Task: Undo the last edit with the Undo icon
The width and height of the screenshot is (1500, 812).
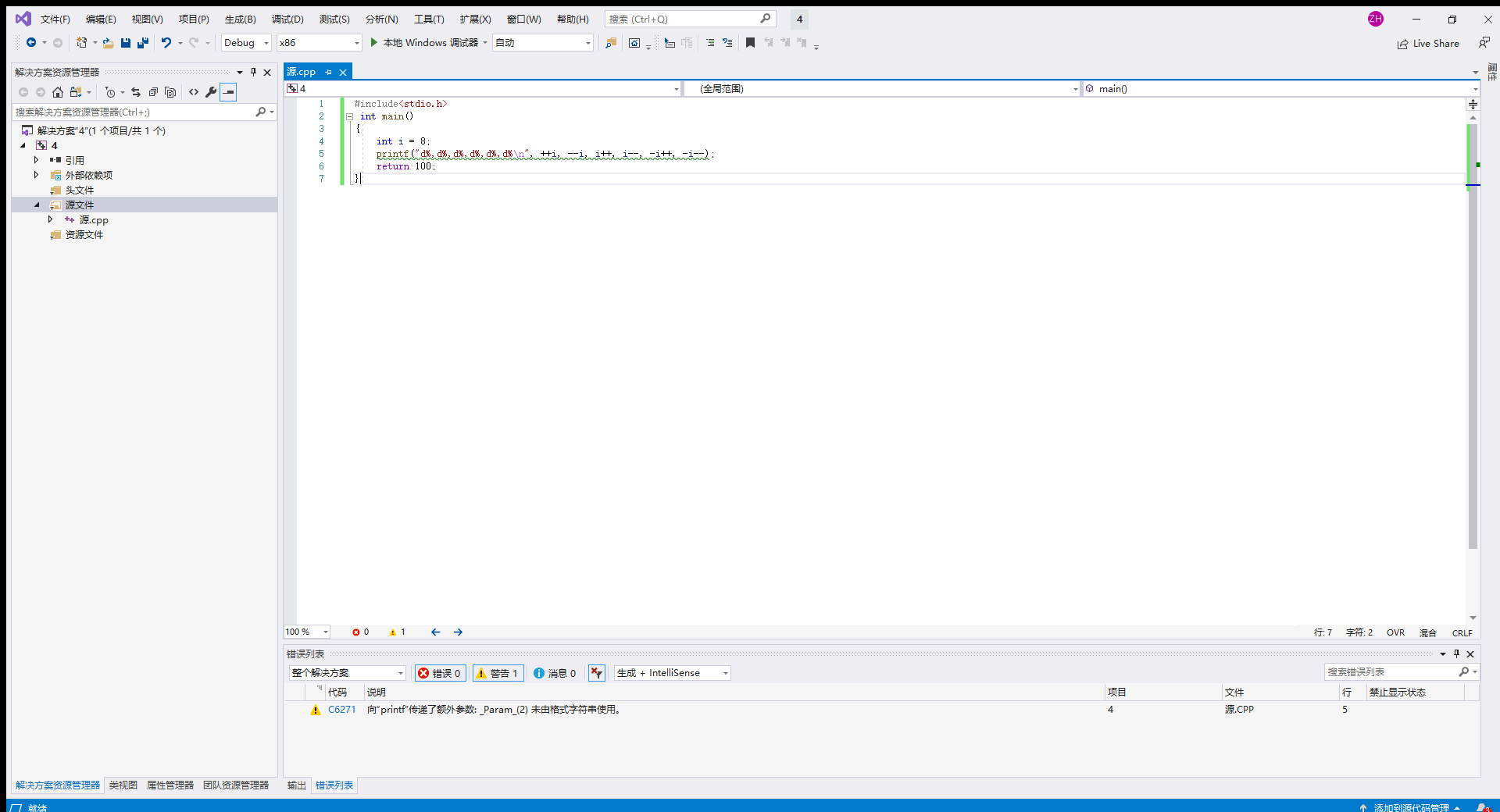Action: click(166, 43)
